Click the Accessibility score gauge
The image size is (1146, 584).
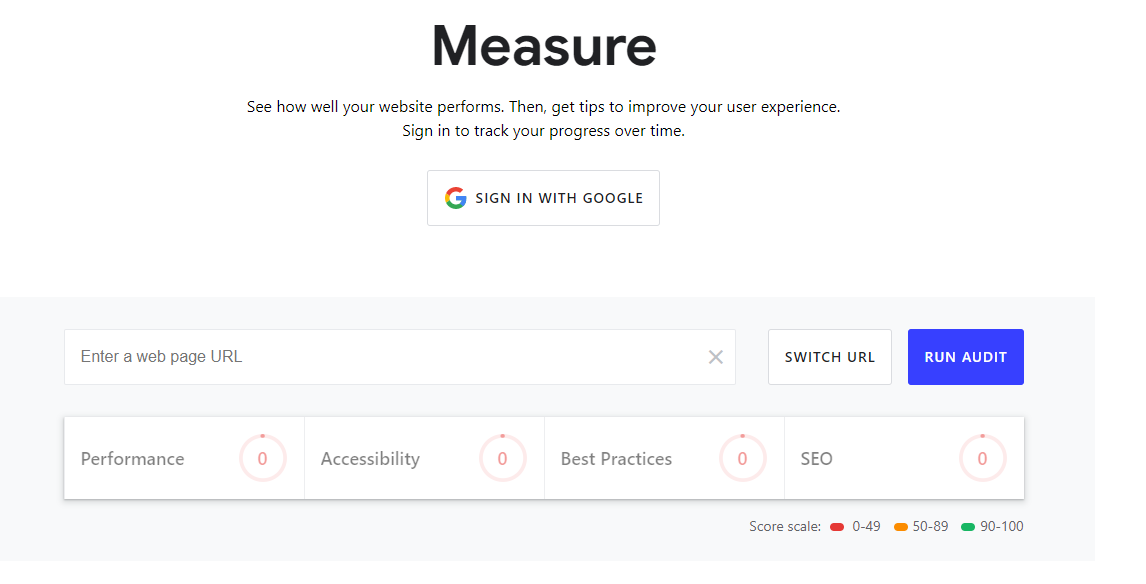[502, 458]
